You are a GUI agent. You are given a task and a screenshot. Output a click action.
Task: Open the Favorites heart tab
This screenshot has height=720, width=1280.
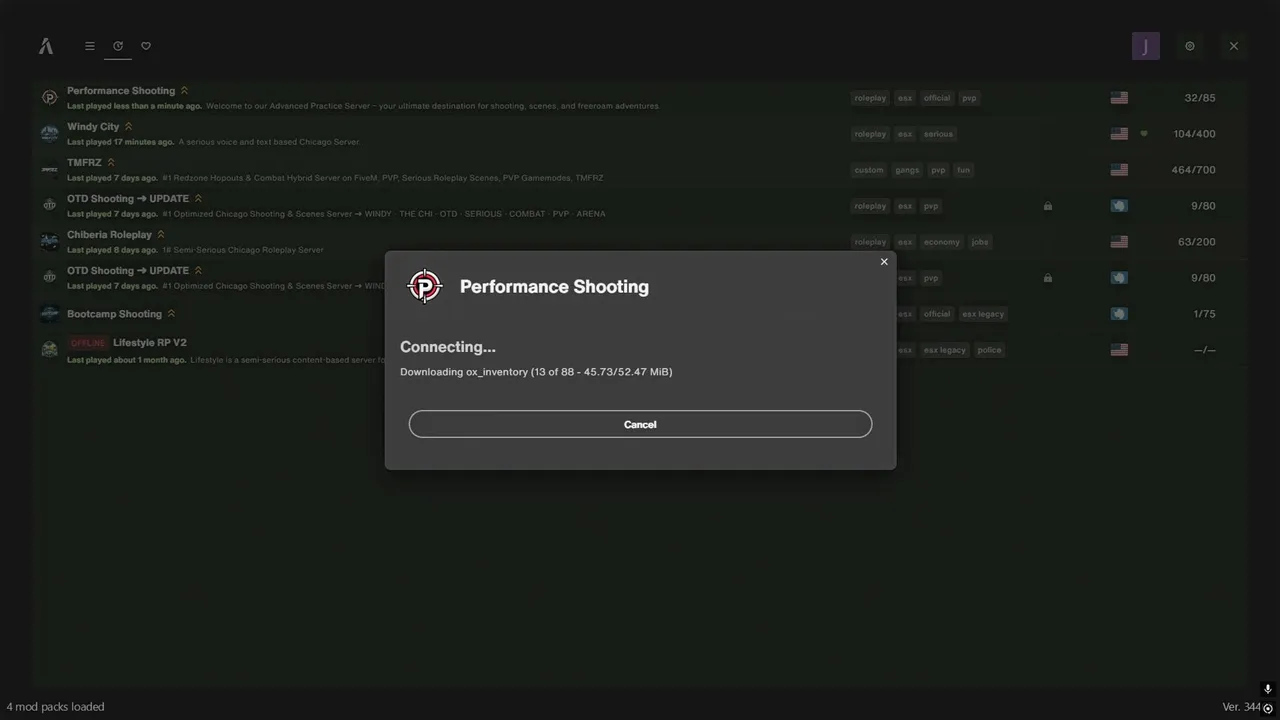pyautogui.click(x=146, y=46)
